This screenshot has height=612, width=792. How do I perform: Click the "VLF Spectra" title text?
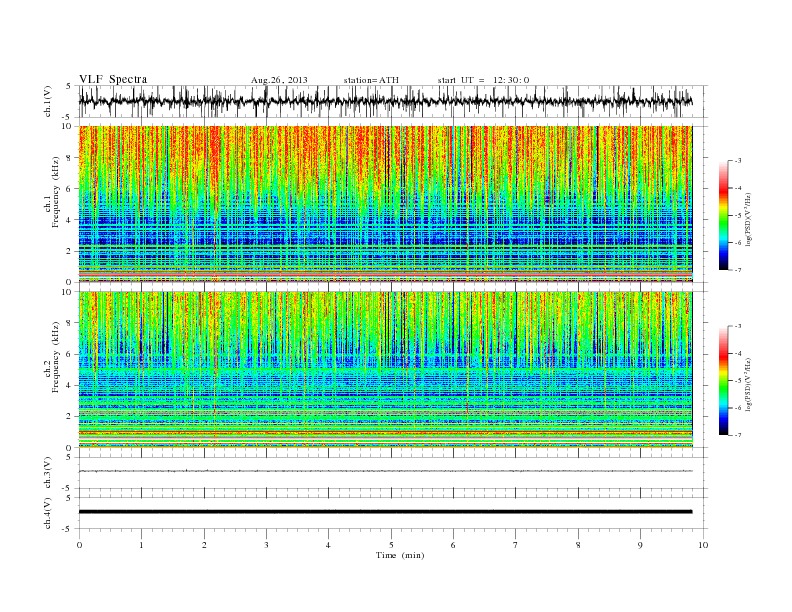(113, 79)
